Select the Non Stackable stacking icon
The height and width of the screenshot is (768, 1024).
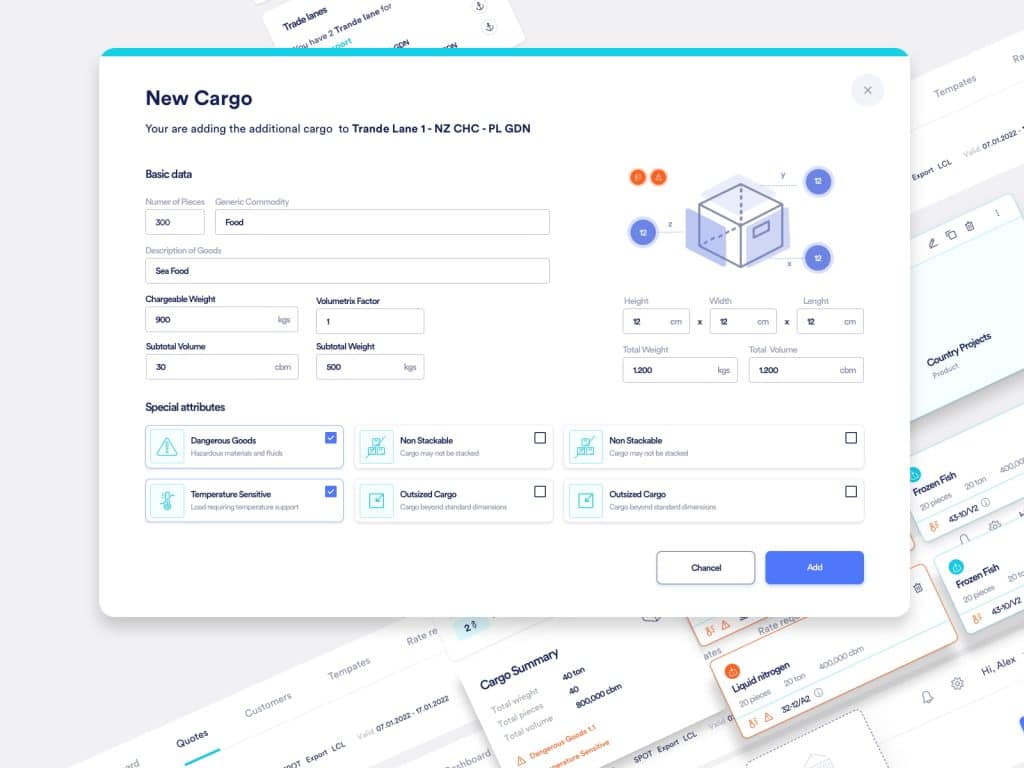(376, 446)
